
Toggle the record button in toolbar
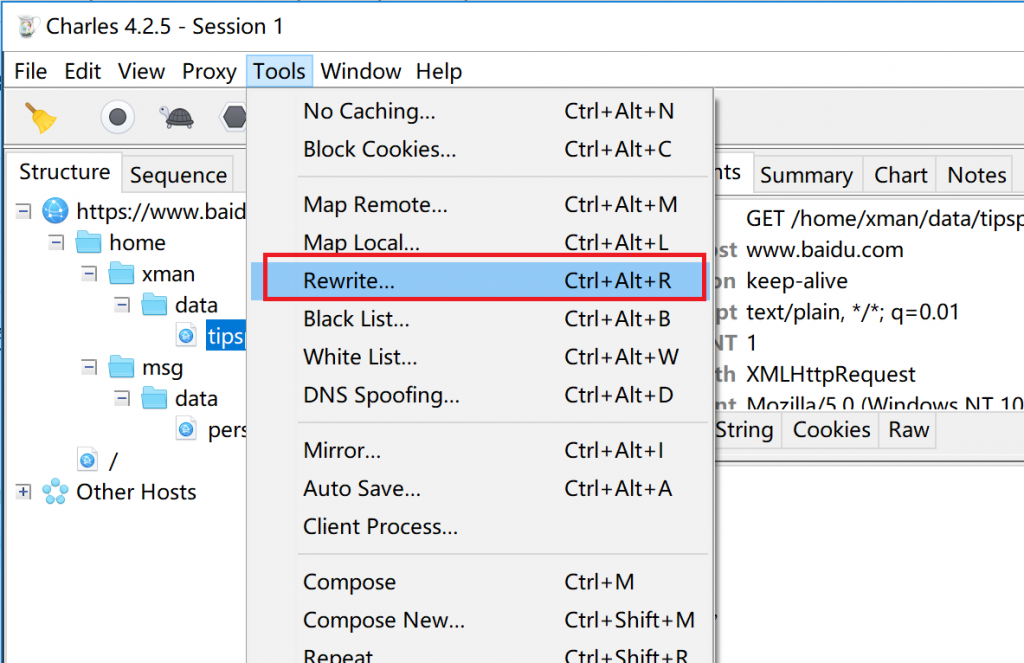click(x=118, y=118)
